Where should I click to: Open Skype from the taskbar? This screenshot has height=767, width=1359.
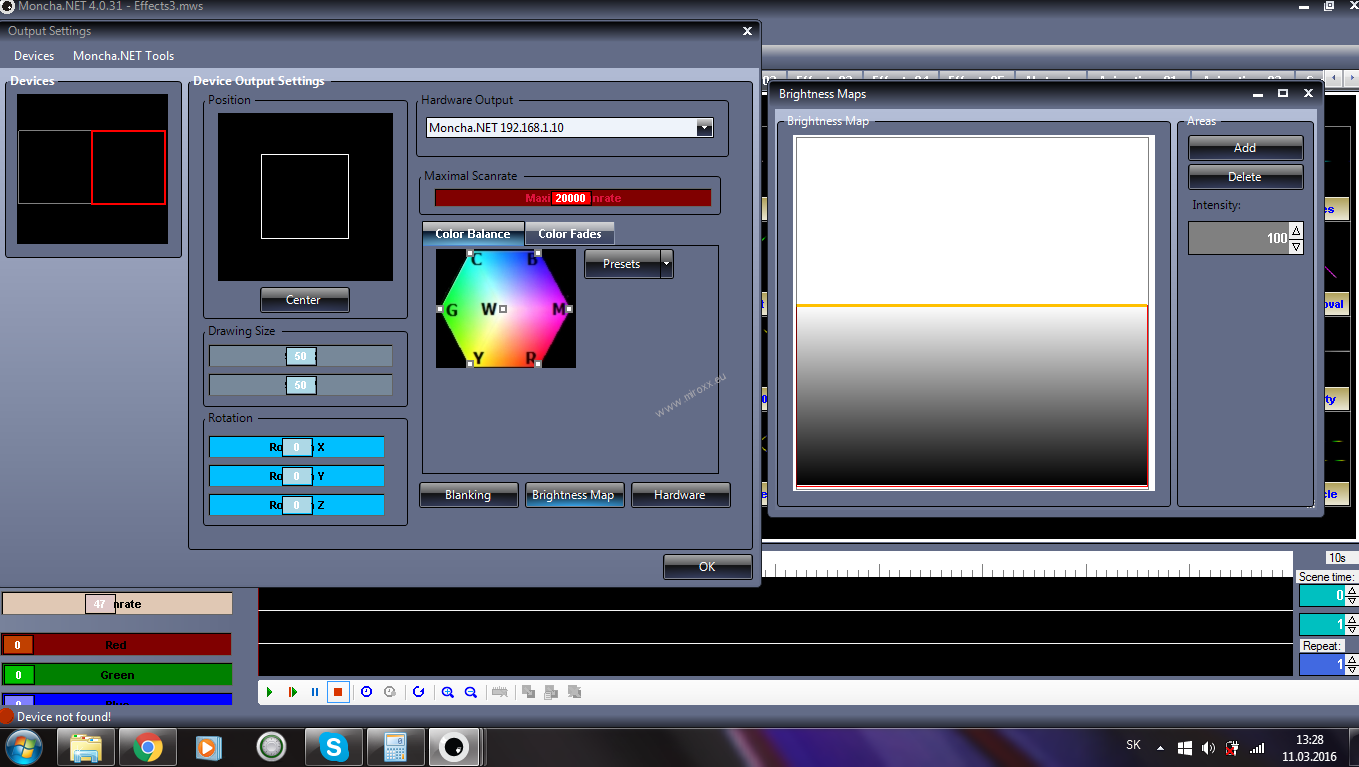[333, 747]
